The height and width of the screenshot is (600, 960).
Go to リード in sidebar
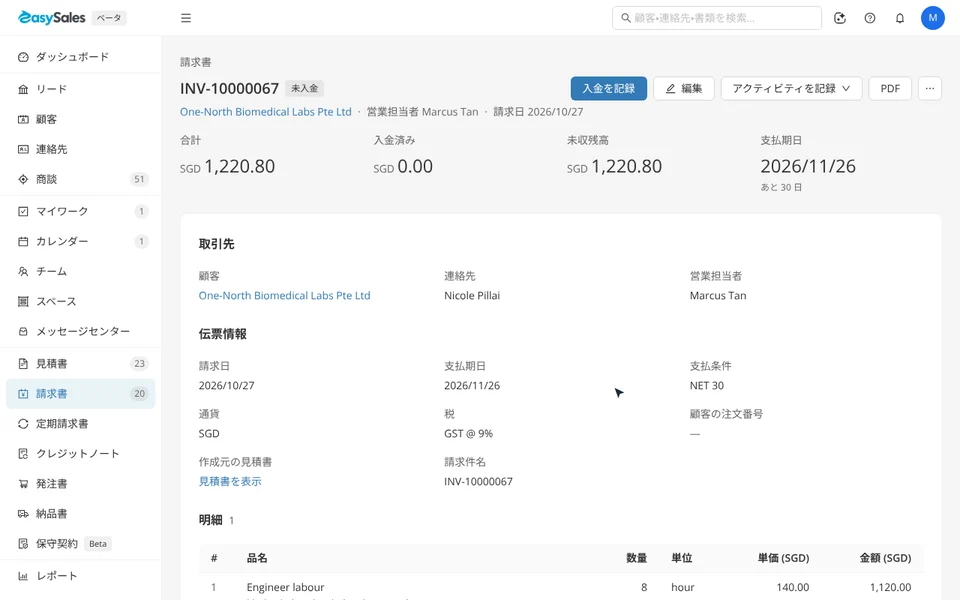point(80,89)
